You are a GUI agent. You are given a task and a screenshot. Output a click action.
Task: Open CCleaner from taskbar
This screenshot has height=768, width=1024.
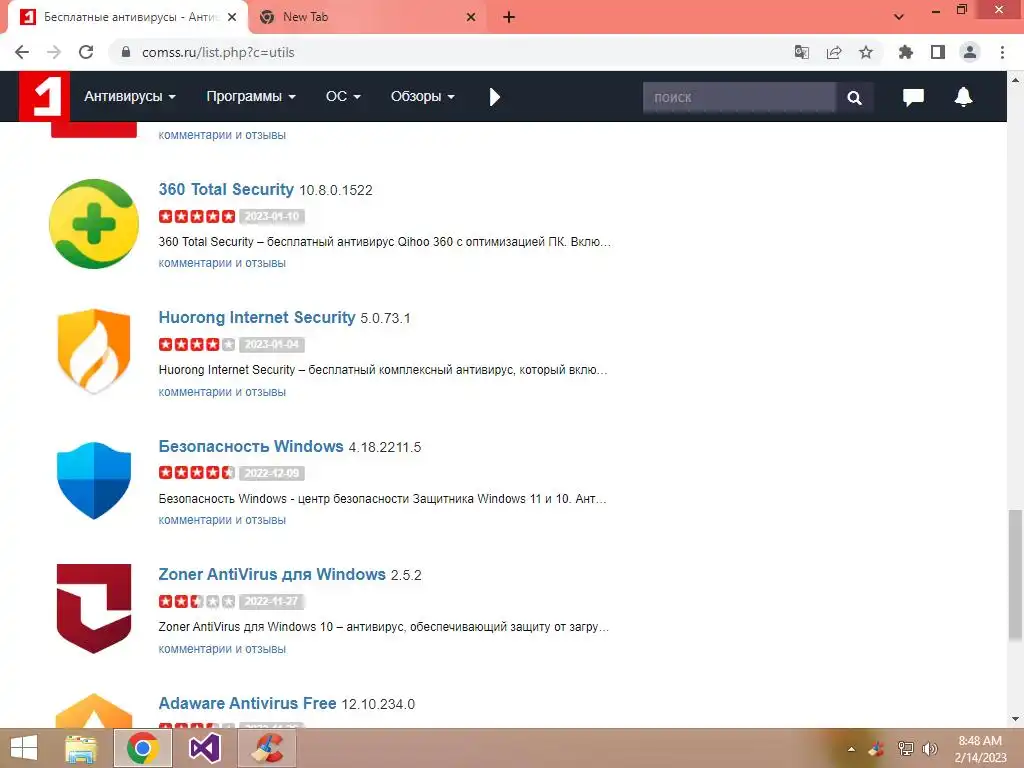coord(267,748)
